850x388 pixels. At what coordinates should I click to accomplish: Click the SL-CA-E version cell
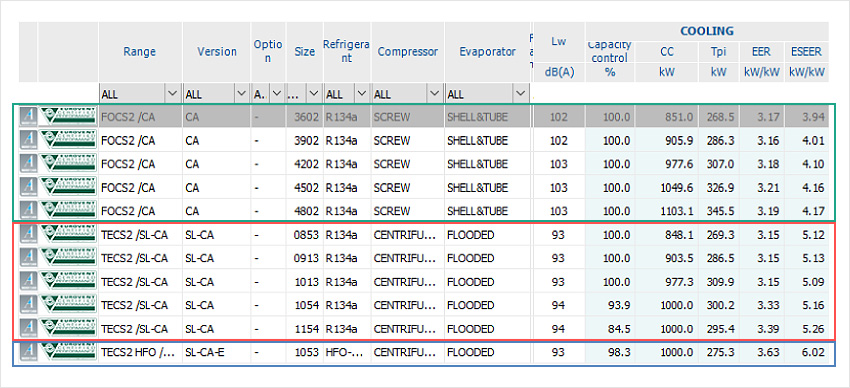(x=217, y=352)
